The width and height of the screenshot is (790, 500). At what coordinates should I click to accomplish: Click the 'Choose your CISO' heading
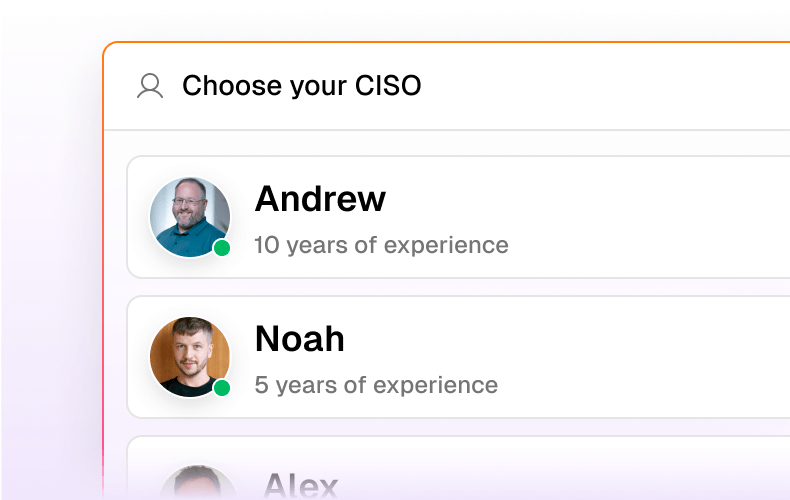[x=301, y=86]
